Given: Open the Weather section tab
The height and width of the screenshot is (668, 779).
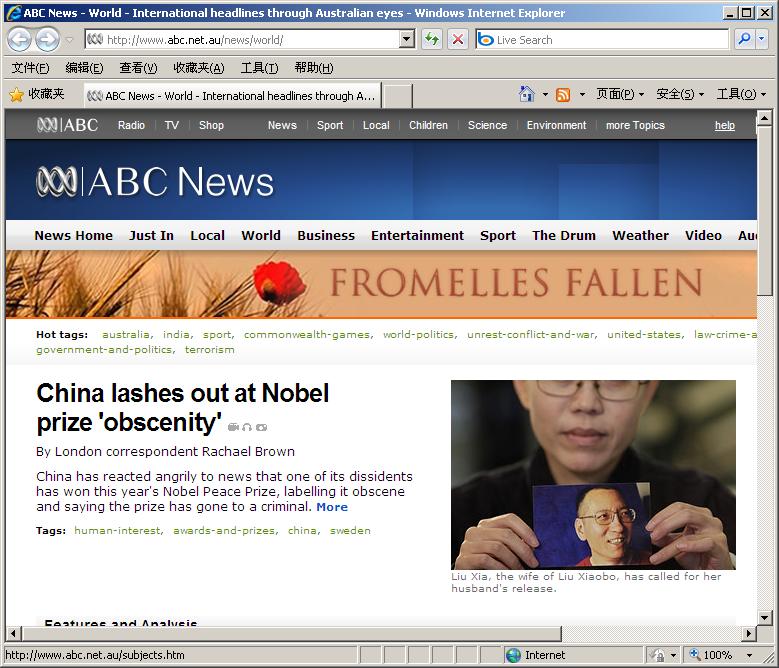Looking at the screenshot, I should [x=640, y=235].
